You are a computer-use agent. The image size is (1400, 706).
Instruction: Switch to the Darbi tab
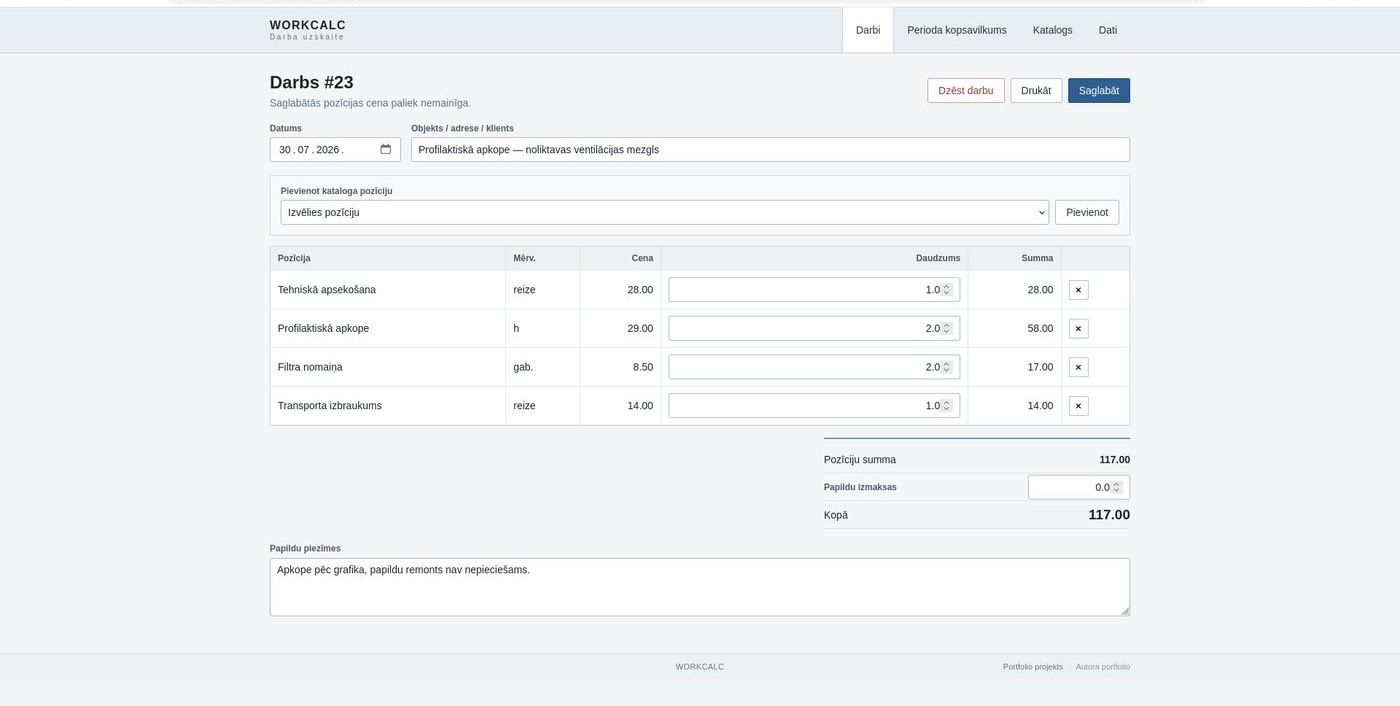point(868,30)
